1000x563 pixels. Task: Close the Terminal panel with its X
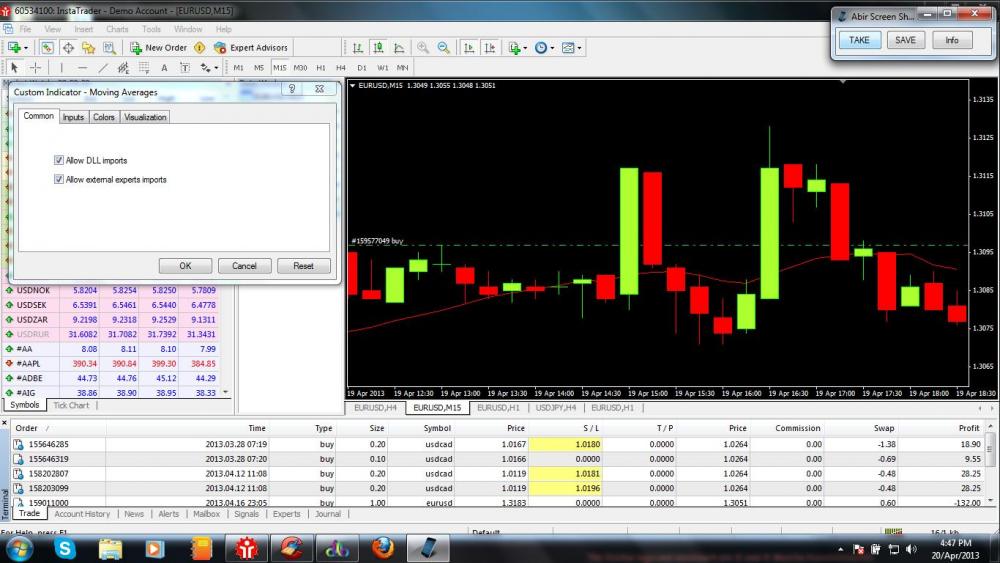tap(4, 423)
